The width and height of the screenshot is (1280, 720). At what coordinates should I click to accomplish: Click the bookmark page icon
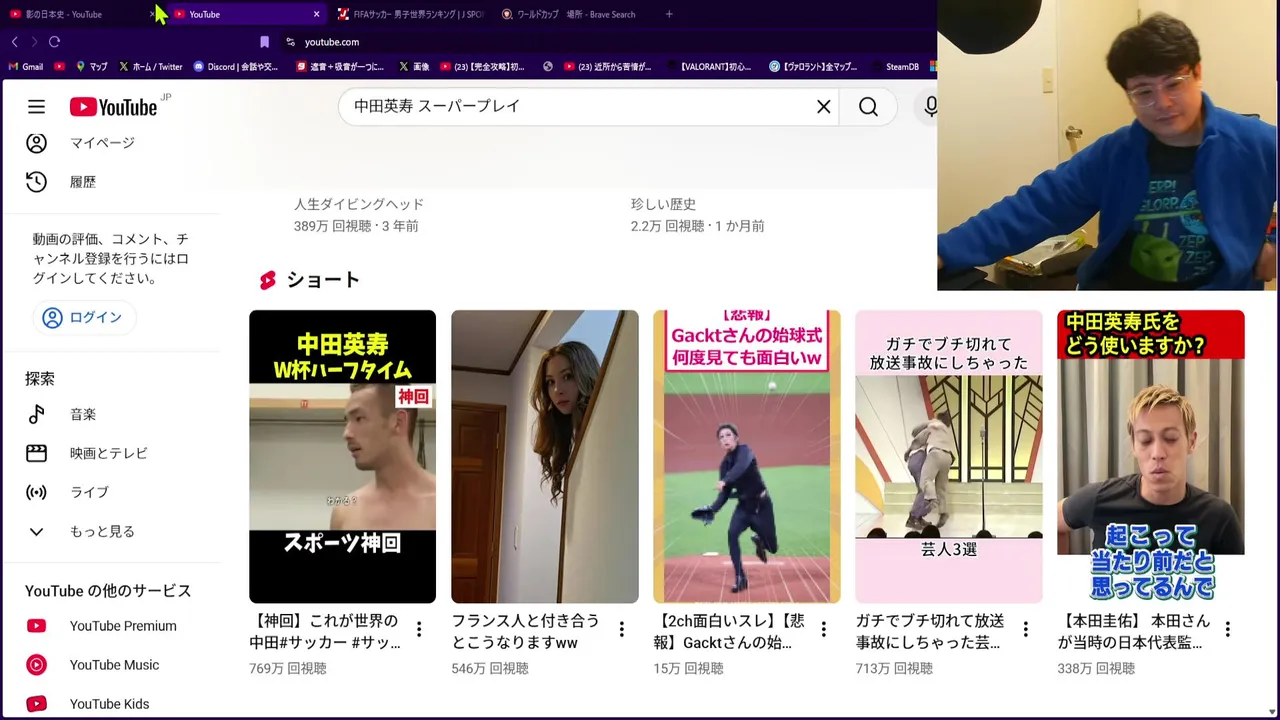coord(264,42)
